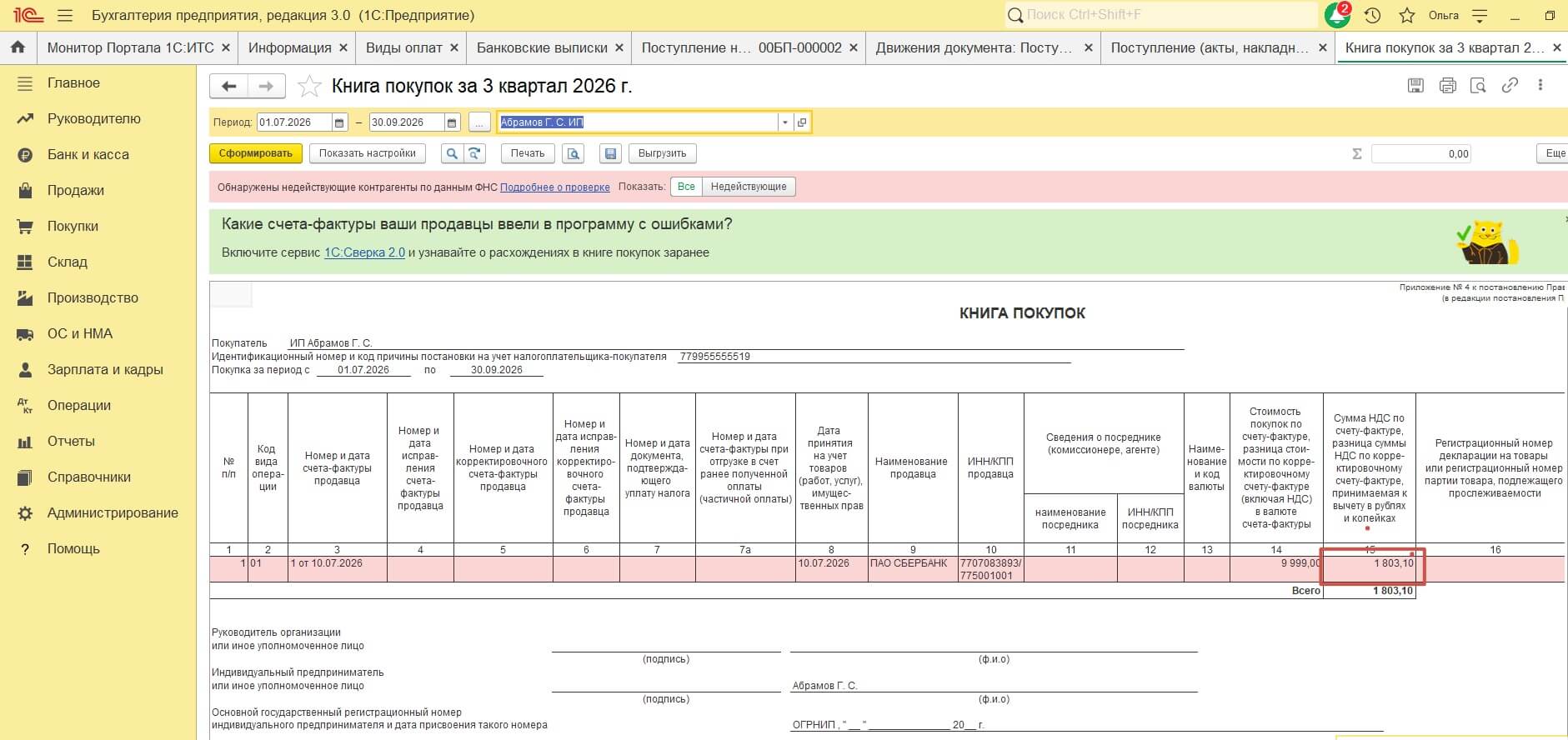Image resolution: width=1568 pixels, height=740 pixels.
Task: Open calendar for start date 01.07.2026
Action: pos(339,122)
